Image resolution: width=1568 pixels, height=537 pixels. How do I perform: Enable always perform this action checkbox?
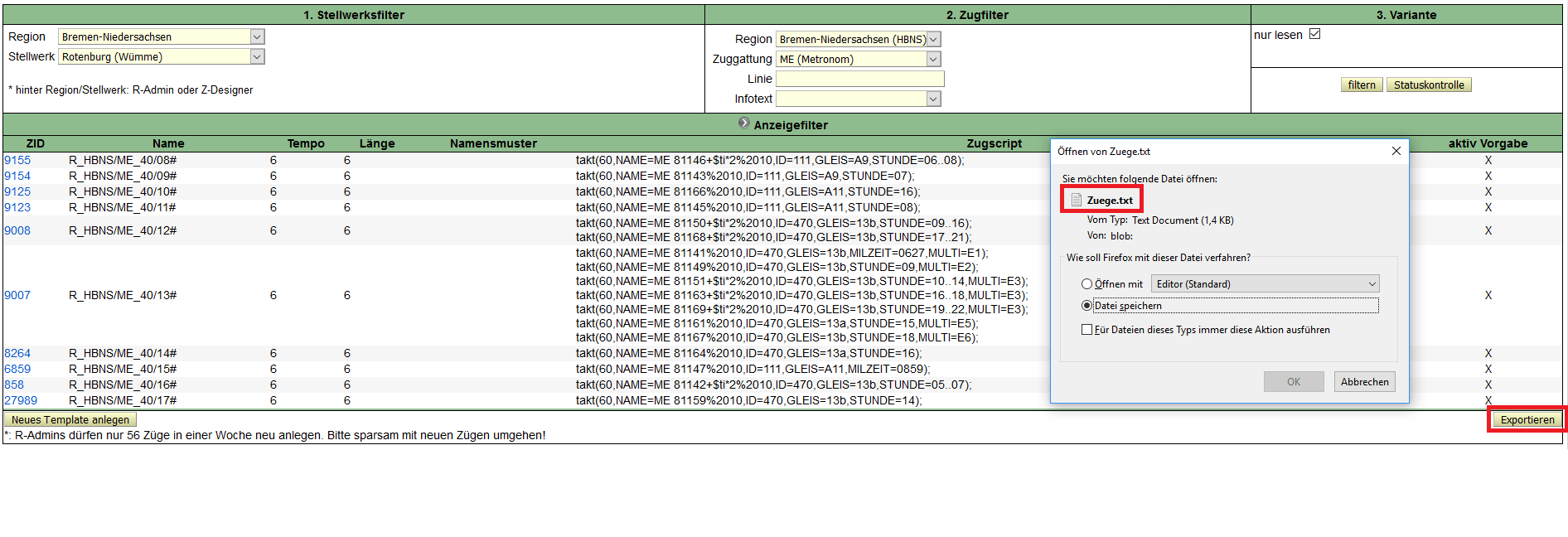1086,330
